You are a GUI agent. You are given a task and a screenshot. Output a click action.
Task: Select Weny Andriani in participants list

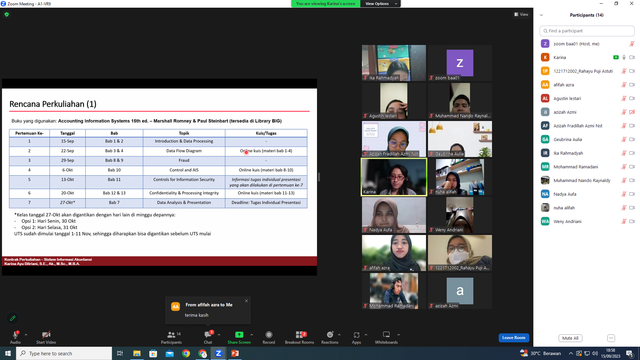pyautogui.click(x=567, y=221)
